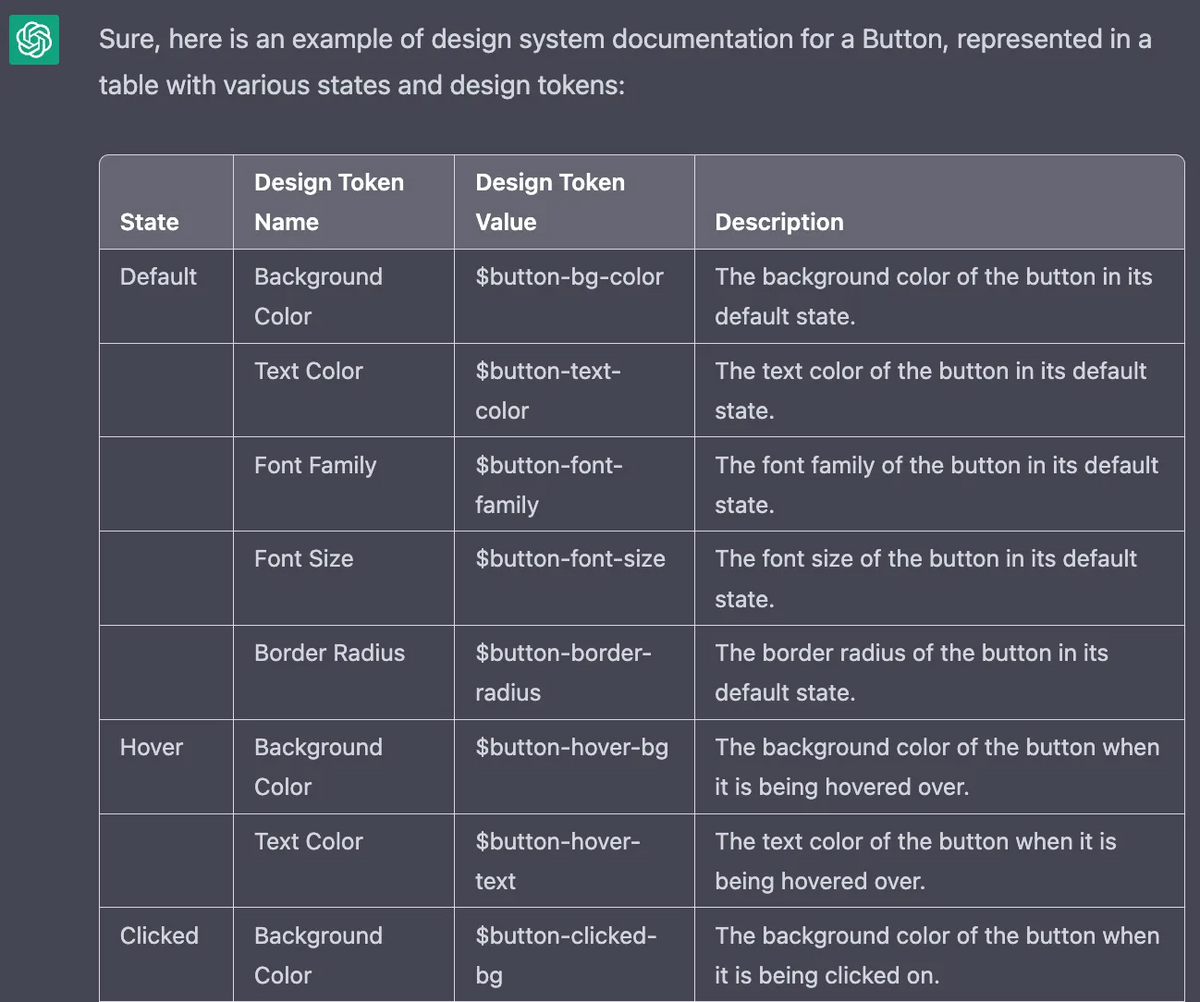Click the $button-border-radius token value
1200x1002 pixels.
(563, 672)
